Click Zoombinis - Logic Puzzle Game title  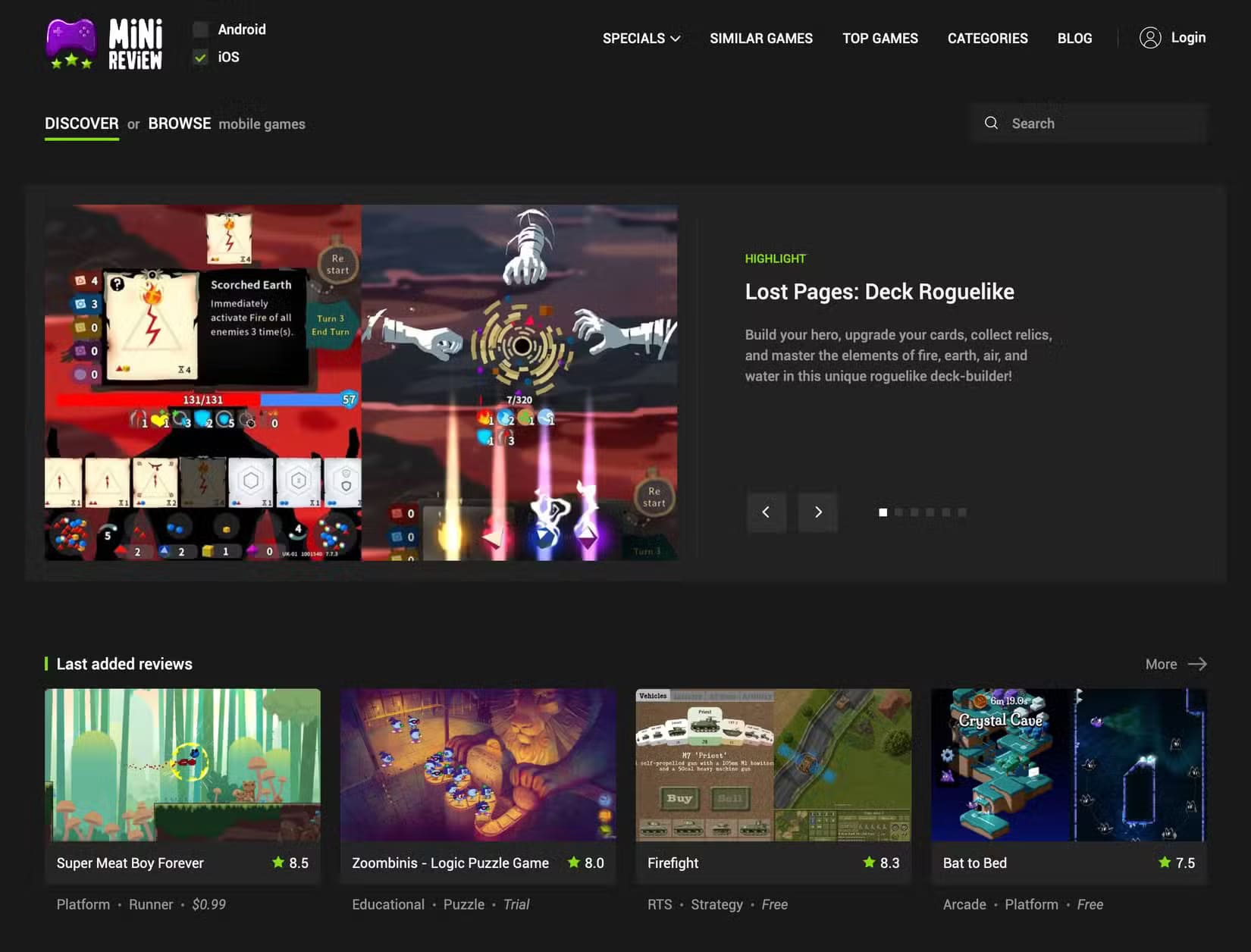tap(450, 863)
